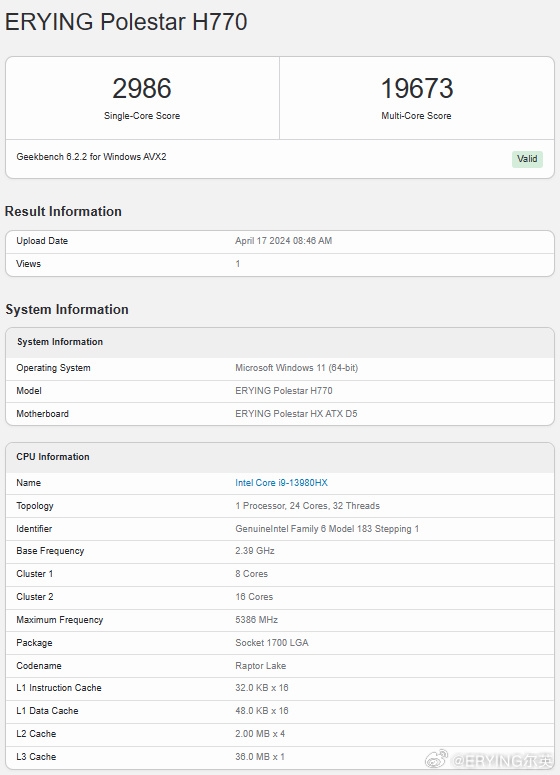Click the L3 Cache label
The width and height of the screenshot is (560, 775).
(36, 757)
